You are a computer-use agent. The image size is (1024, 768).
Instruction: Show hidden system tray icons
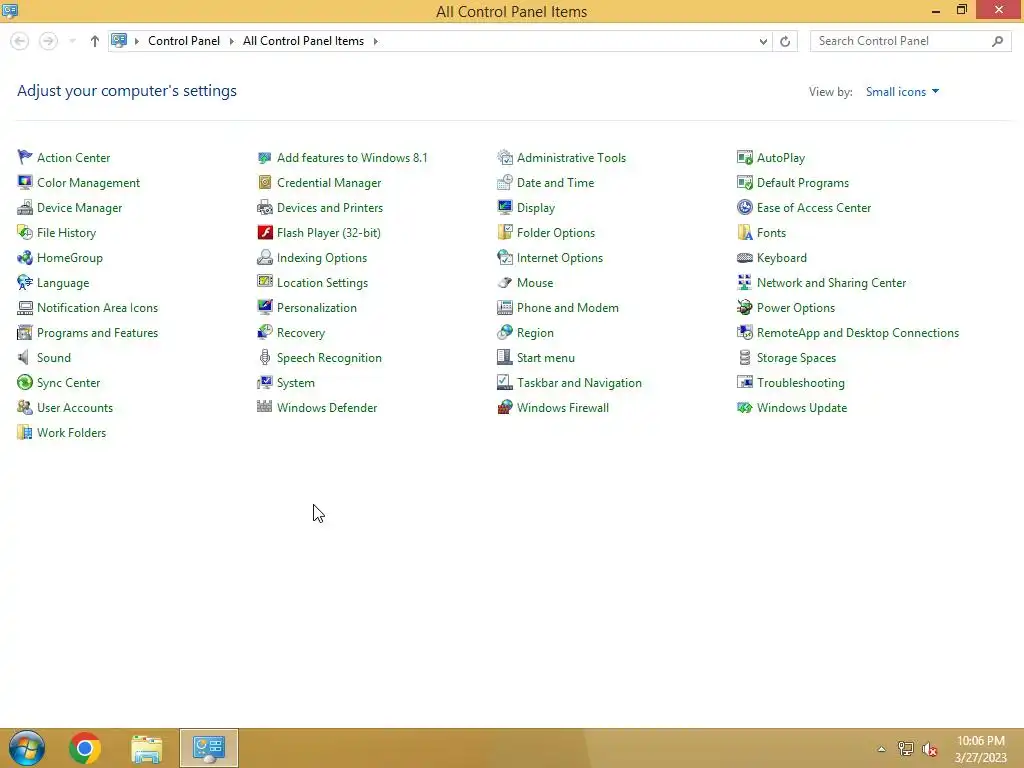point(881,749)
